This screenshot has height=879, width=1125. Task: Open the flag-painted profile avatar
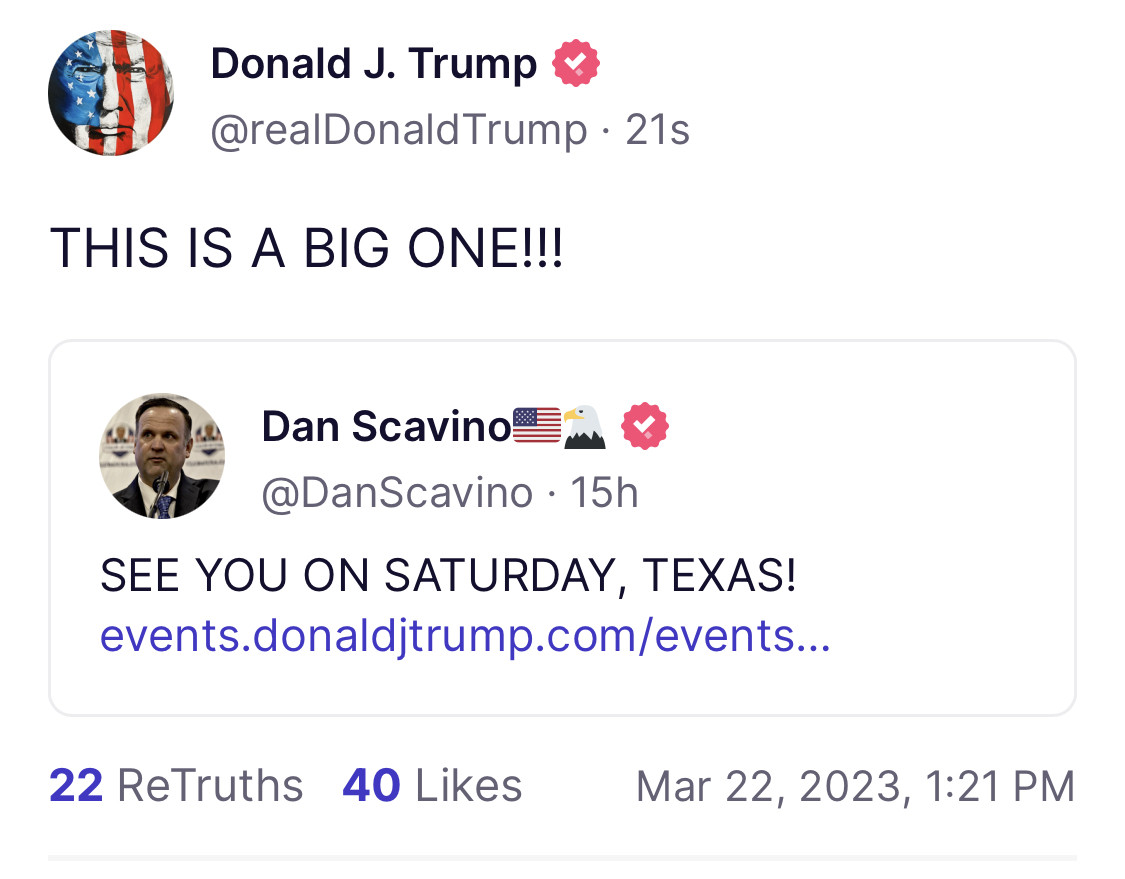(x=111, y=93)
